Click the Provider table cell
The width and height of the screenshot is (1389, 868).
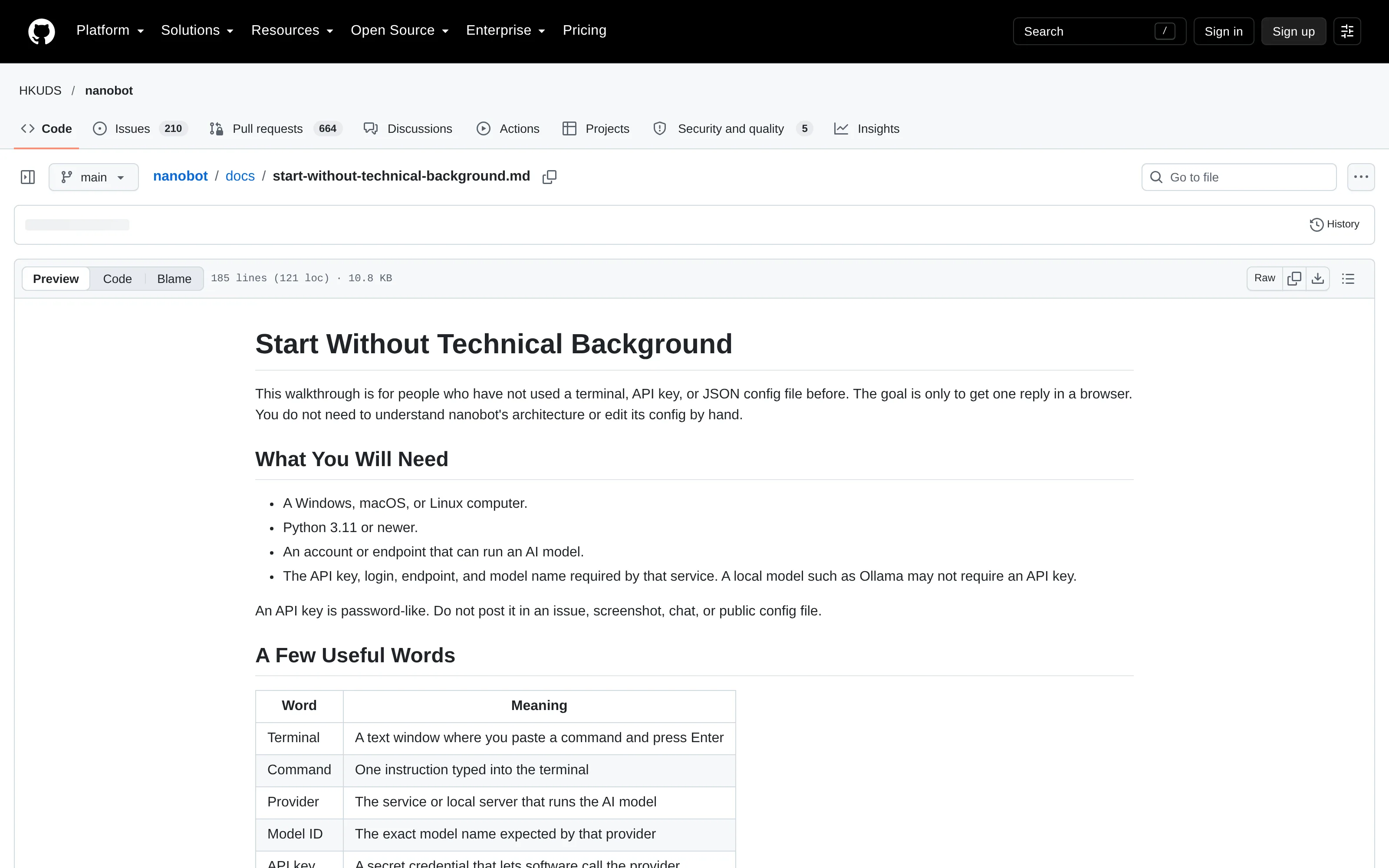pyautogui.click(x=299, y=802)
